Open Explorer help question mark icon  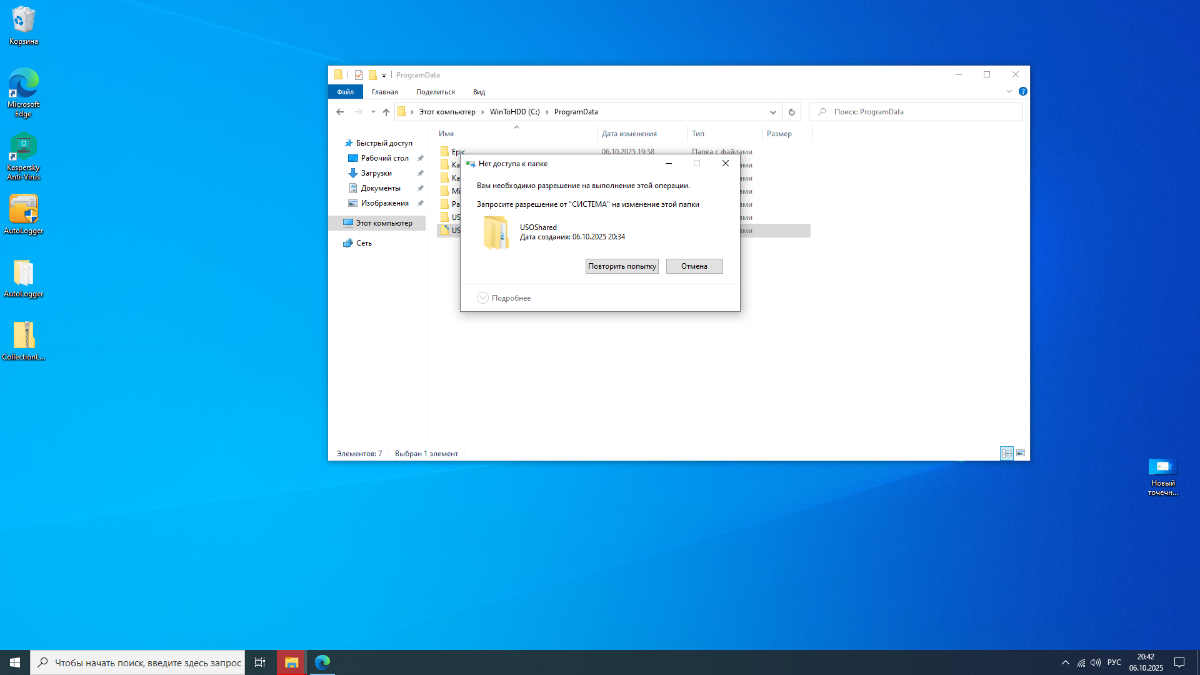tap(1023, 91)
